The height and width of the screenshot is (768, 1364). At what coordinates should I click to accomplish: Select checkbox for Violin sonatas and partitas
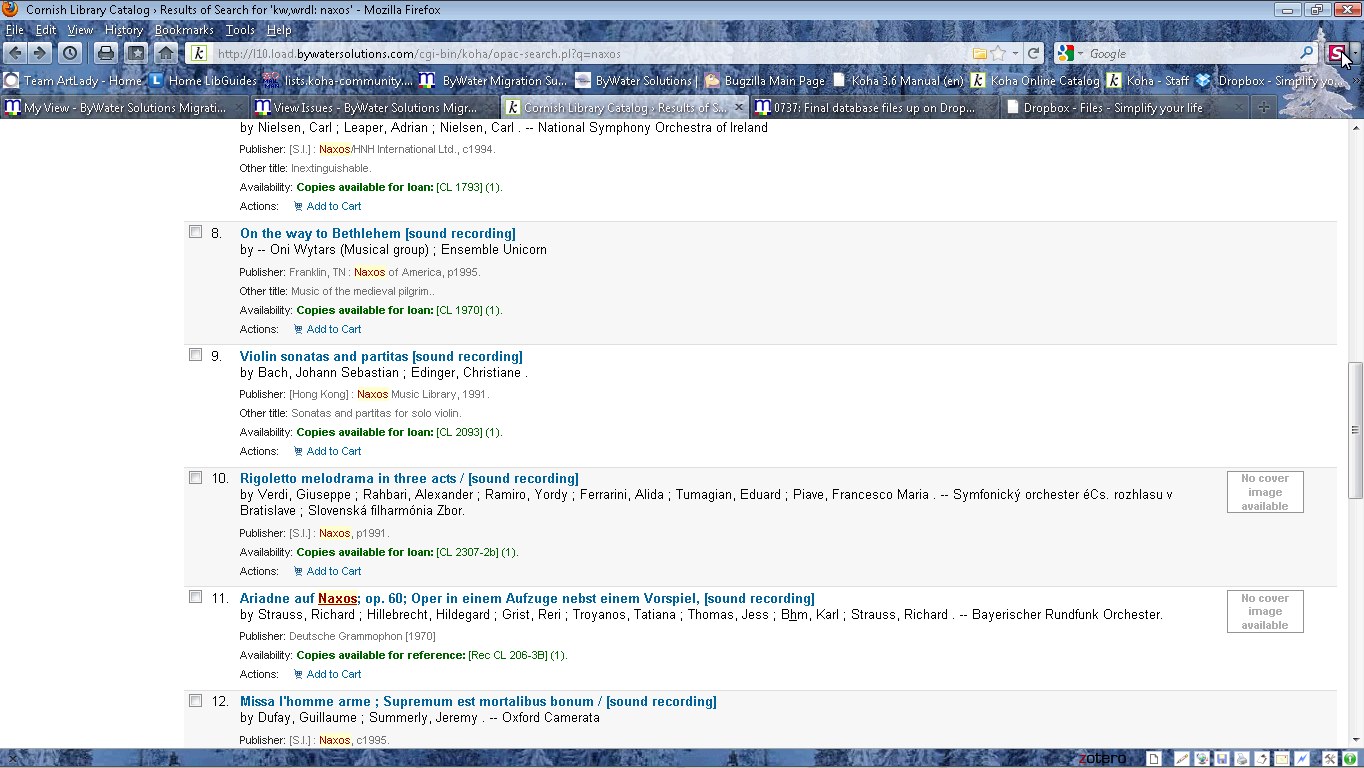[x=196, y=355]
